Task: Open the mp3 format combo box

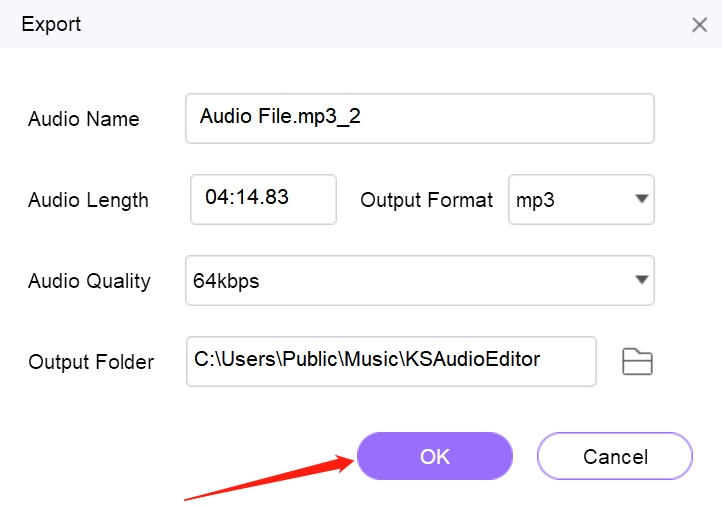Action: pyautogui.click(x=581, y=199)
